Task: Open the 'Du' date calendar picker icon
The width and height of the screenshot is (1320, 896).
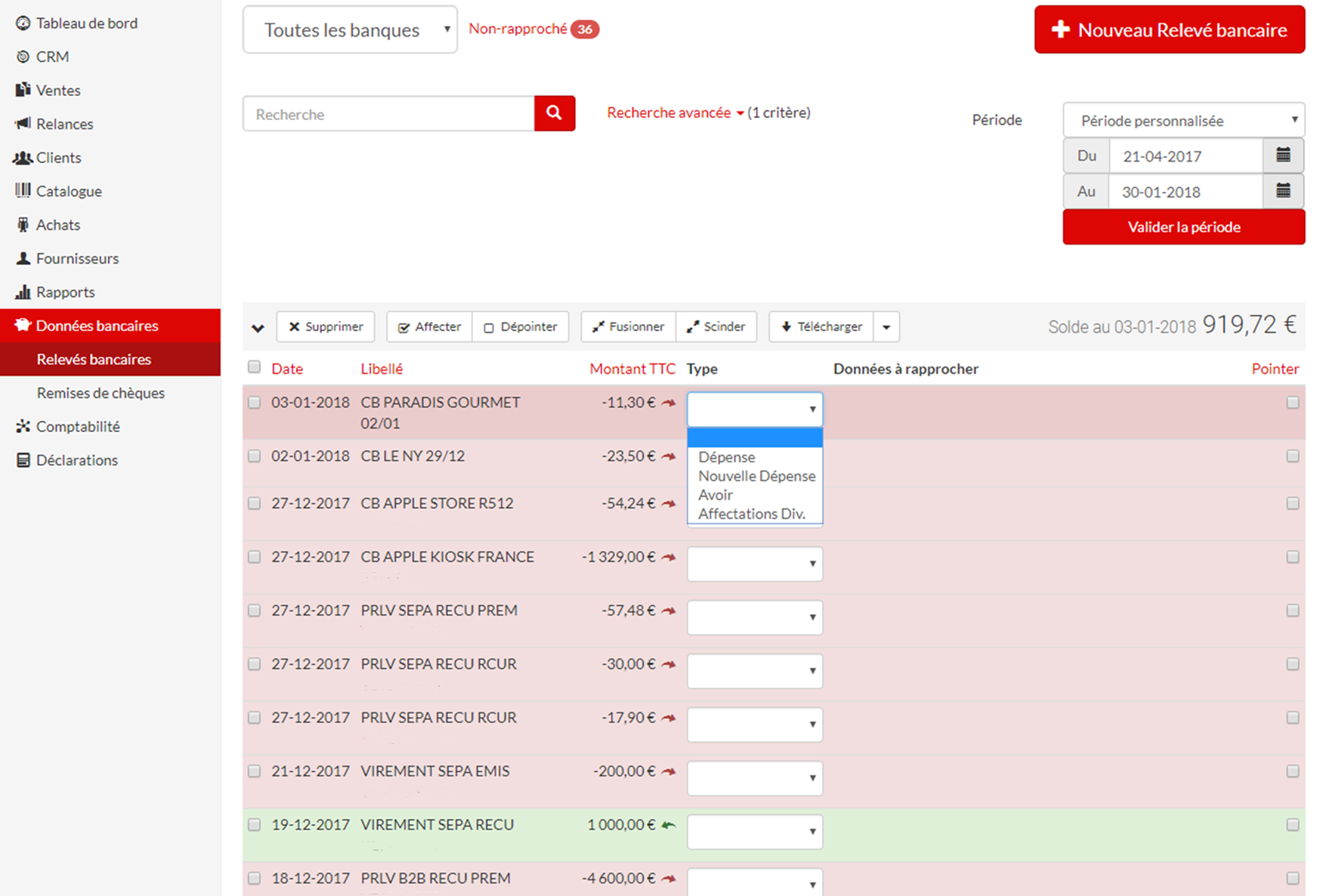Action: click(1282, 156)
